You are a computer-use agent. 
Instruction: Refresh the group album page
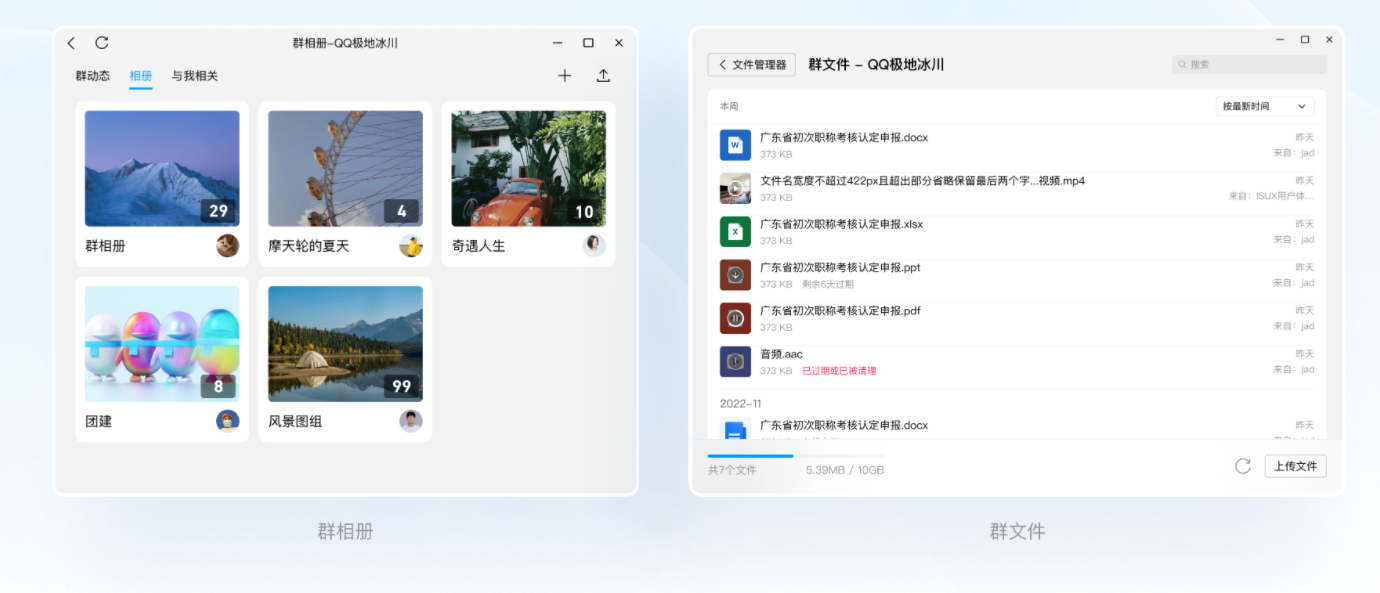pyautogui.click(x=101, y=43)
